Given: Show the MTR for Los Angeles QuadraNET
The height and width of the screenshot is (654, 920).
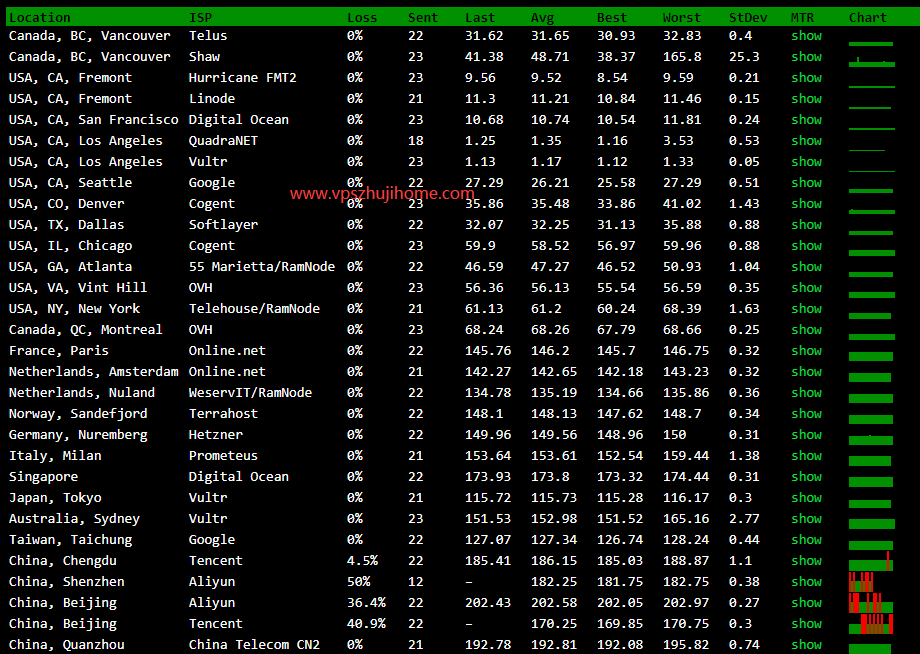Looking at the screenshot, I should [806, 141].
